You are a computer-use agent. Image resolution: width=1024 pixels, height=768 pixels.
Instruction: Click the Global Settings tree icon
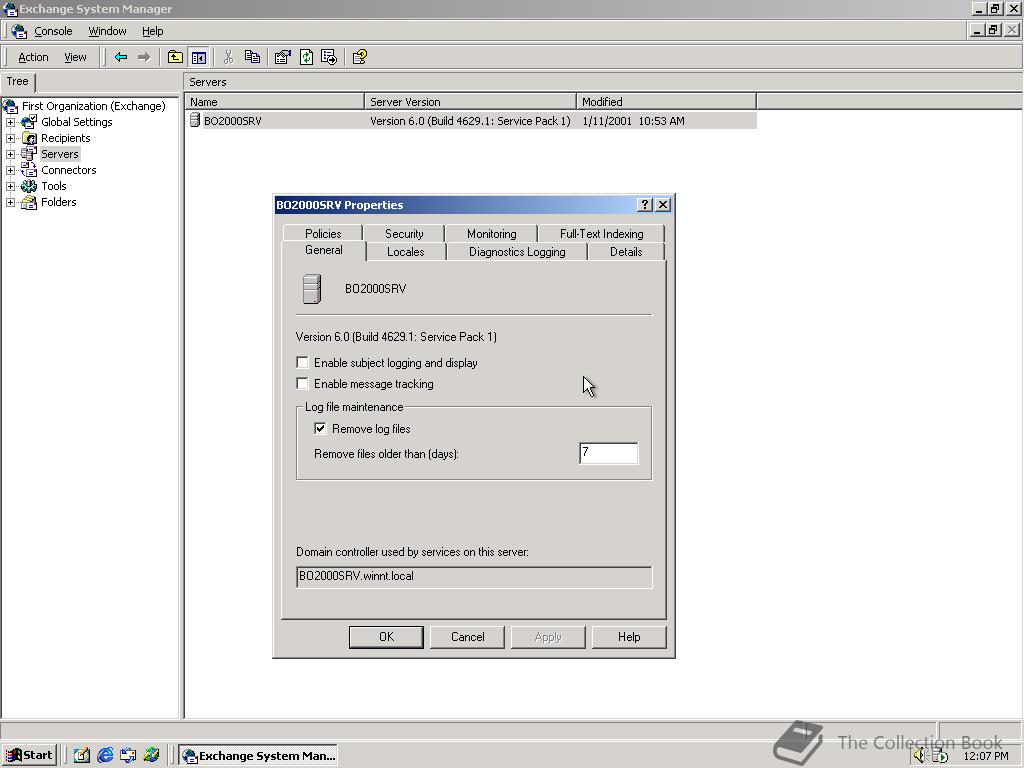click(x=29, y=121)
